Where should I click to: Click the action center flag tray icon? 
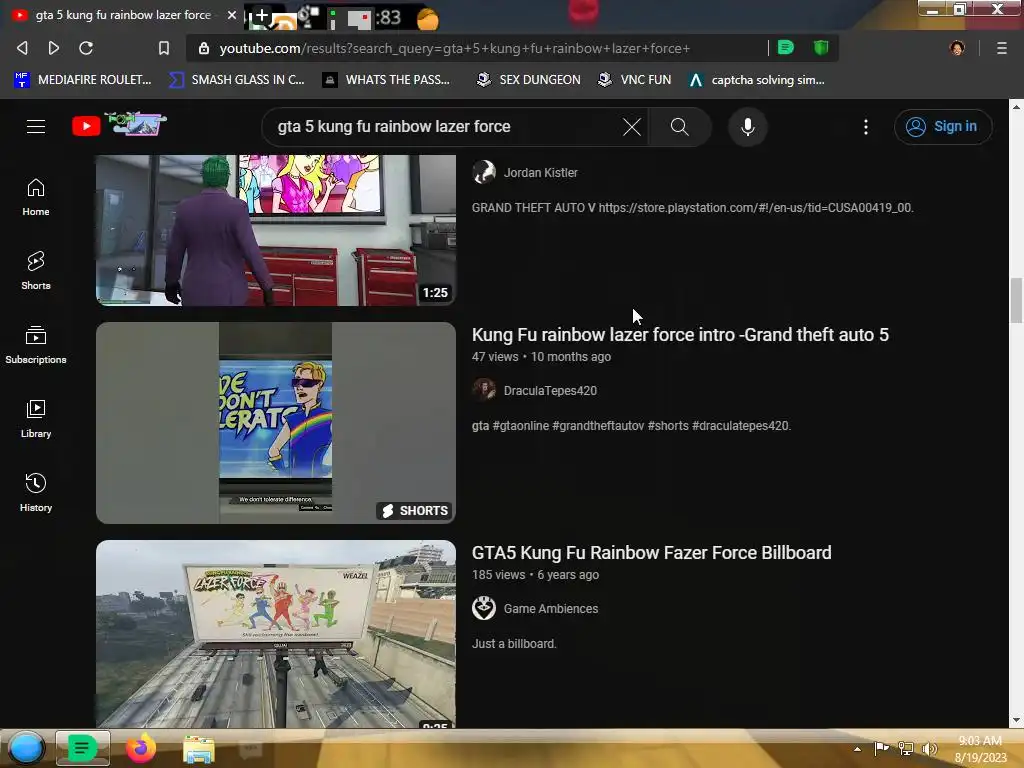point(882,748)
